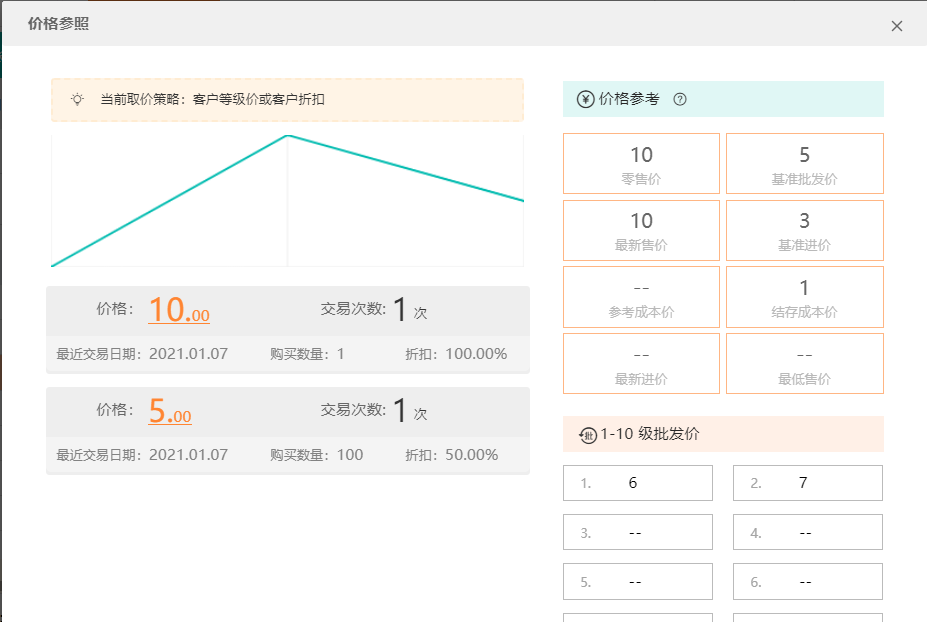927x622 pixels.
Task: Choose the 基准进价 price box
Action: (x=805, y=230)
